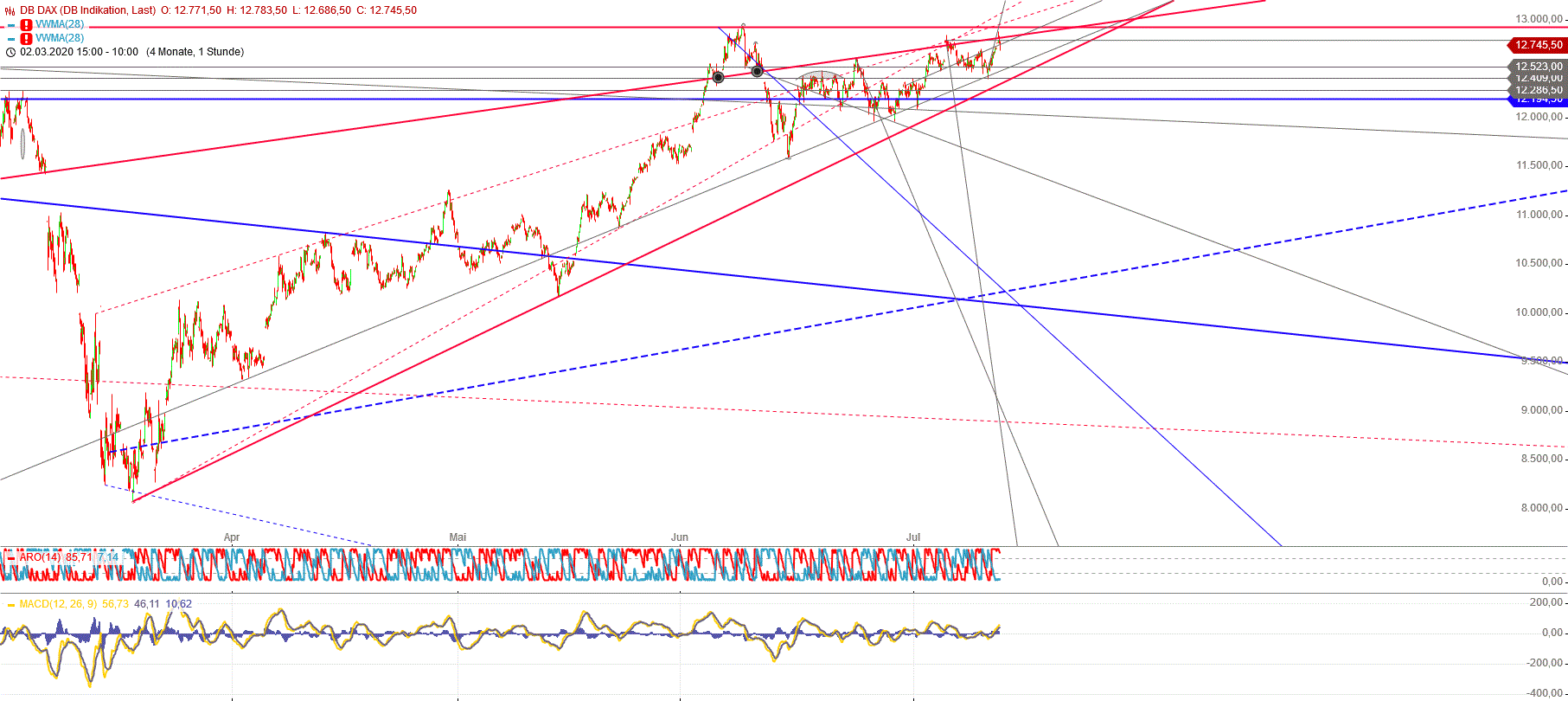Click the red line marker beside ARO(14)

pos(11,557)
